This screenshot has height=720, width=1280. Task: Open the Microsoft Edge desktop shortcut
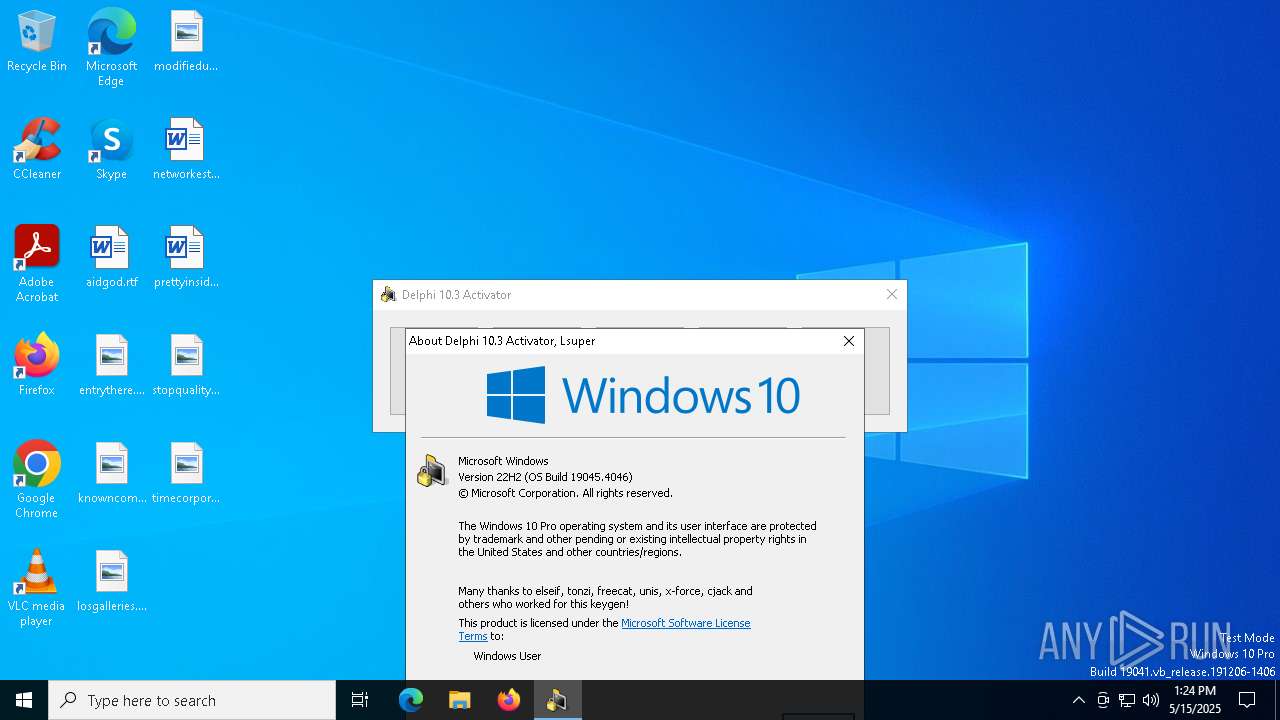[x=111, y=48]
